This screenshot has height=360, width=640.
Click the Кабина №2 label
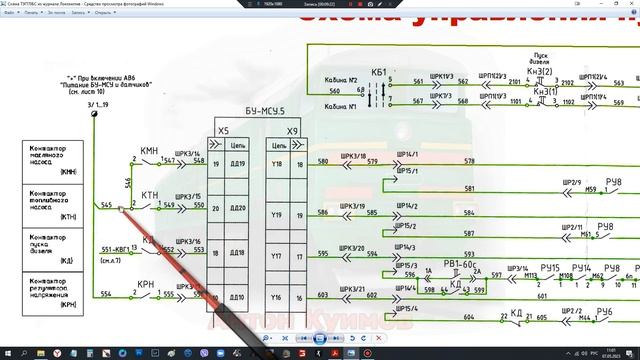point(341,80)
